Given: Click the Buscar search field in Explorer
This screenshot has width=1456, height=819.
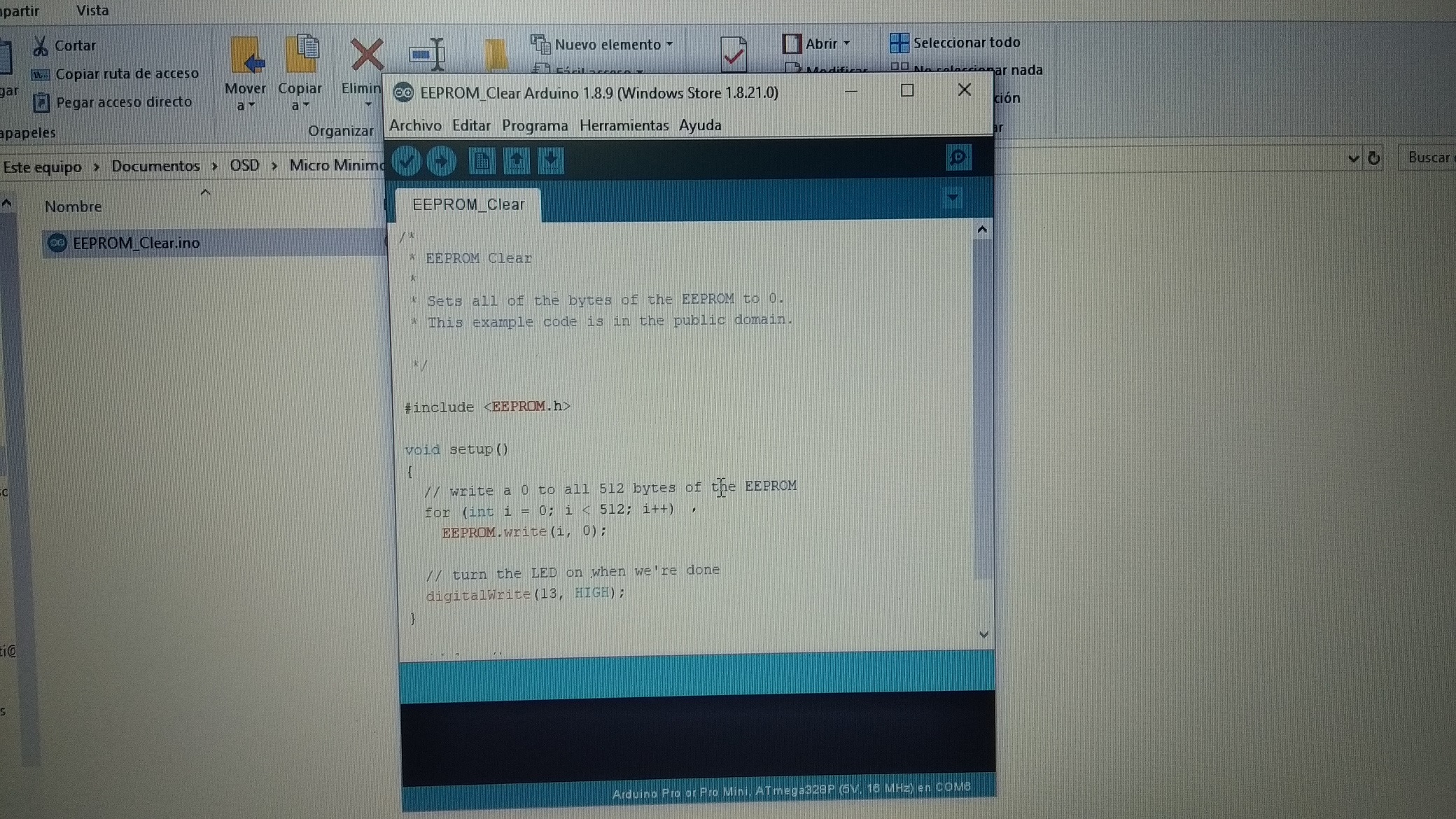Looking at the screenshot, I should tap(1427, 158).
